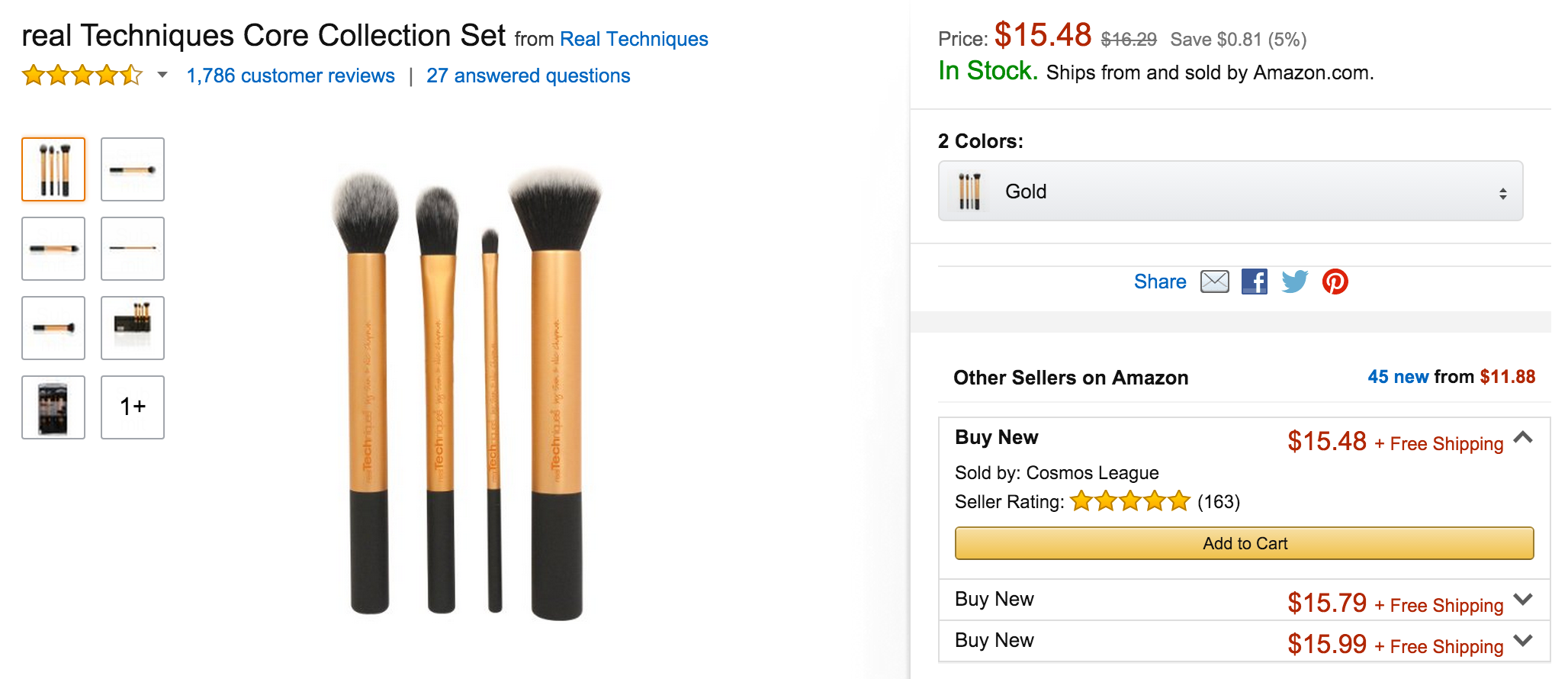Click Cosmos League seller rating stars

pyautogui.click(x=1129, y=501)
